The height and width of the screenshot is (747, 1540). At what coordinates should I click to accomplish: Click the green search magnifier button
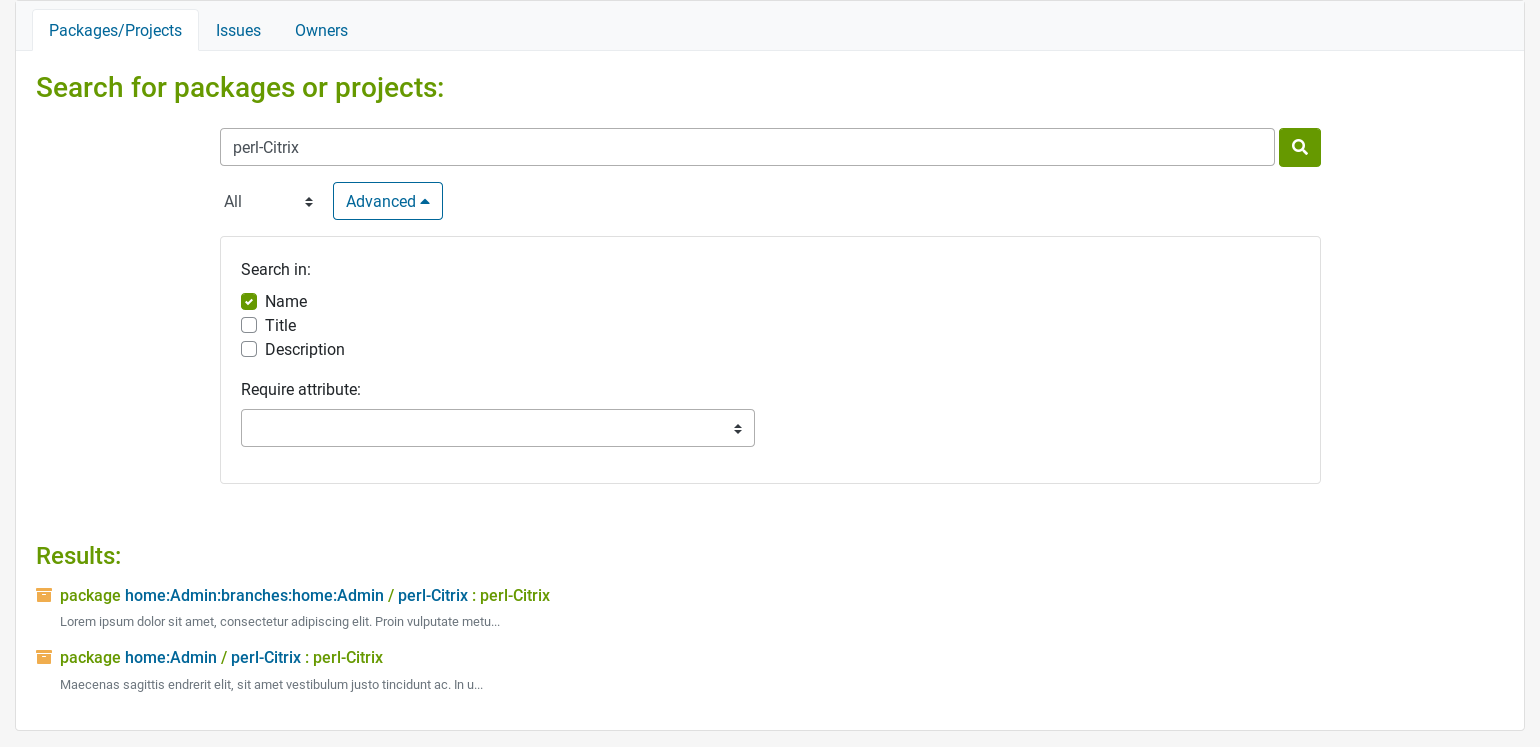coord(1299,147)
